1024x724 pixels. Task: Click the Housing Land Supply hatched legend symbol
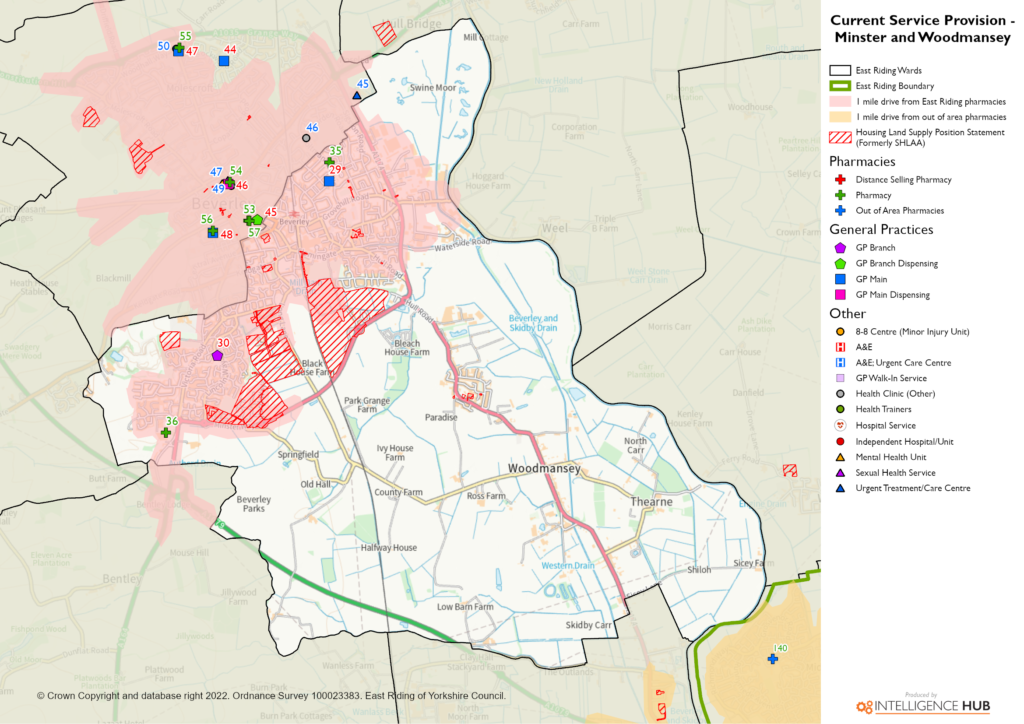(840, 137)
